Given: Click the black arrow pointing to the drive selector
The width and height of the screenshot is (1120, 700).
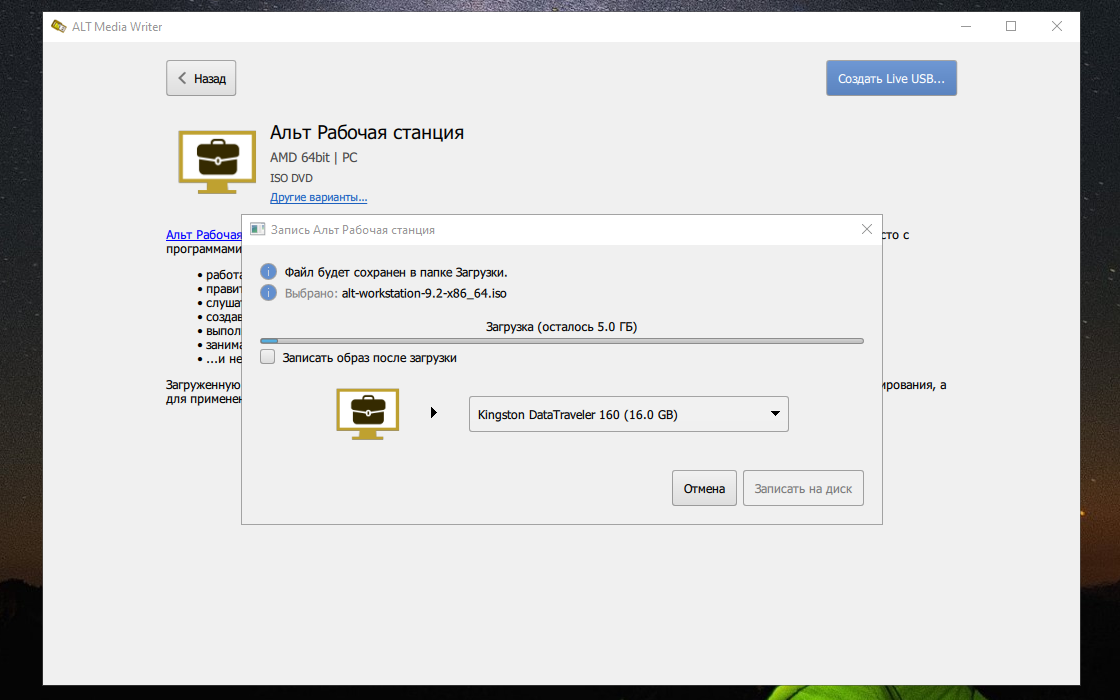Looking at the screenshot, I should click(x=434, y=413).
